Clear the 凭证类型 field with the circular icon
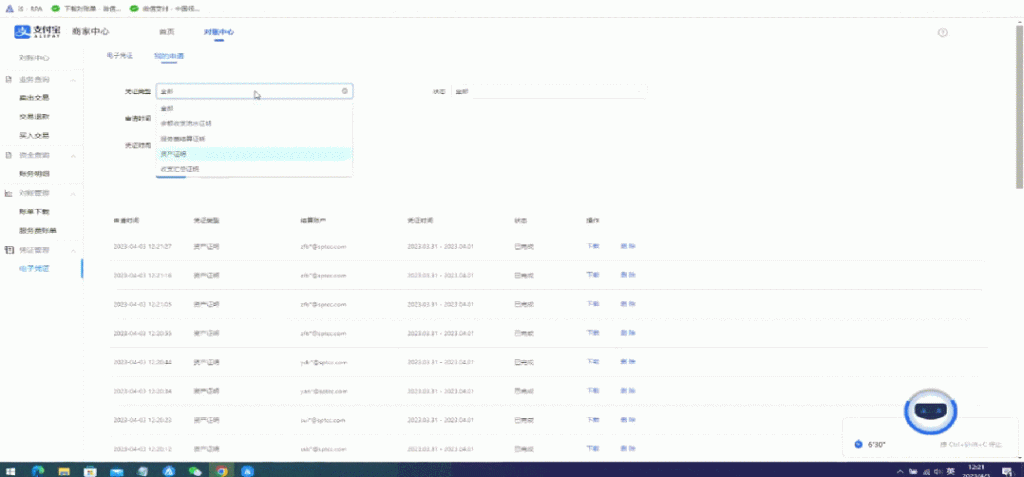 pyautogui.click(x=345, y=91)
